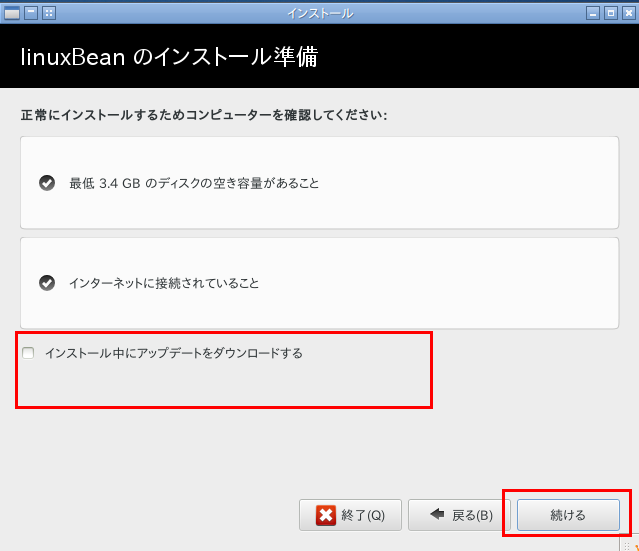
Task: Maximize the インストール window
Action: (x=611, y=13)
